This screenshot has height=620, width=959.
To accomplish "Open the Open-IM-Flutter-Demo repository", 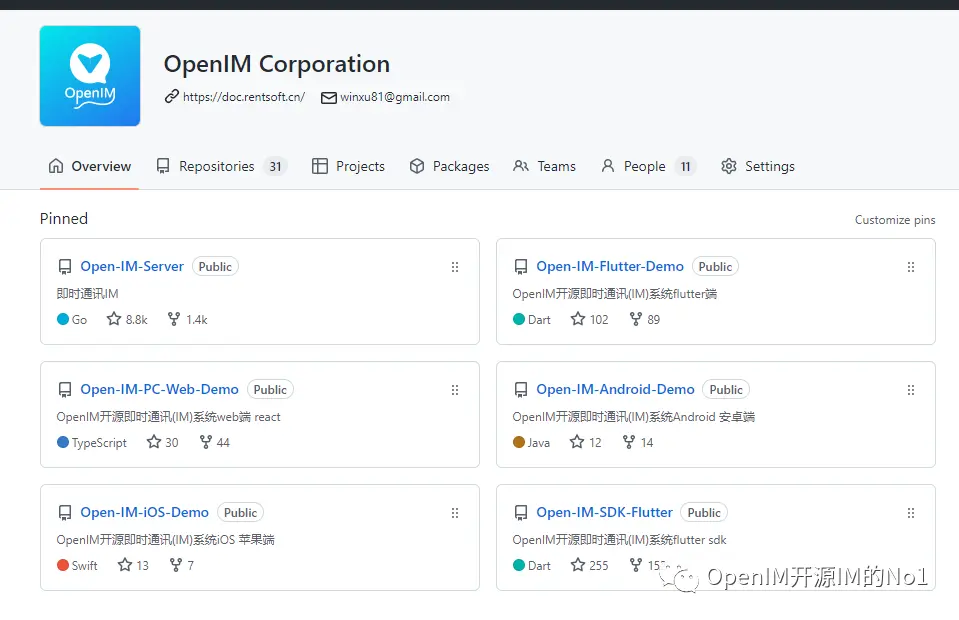I will pyautogui.click(x=610, y=266).
